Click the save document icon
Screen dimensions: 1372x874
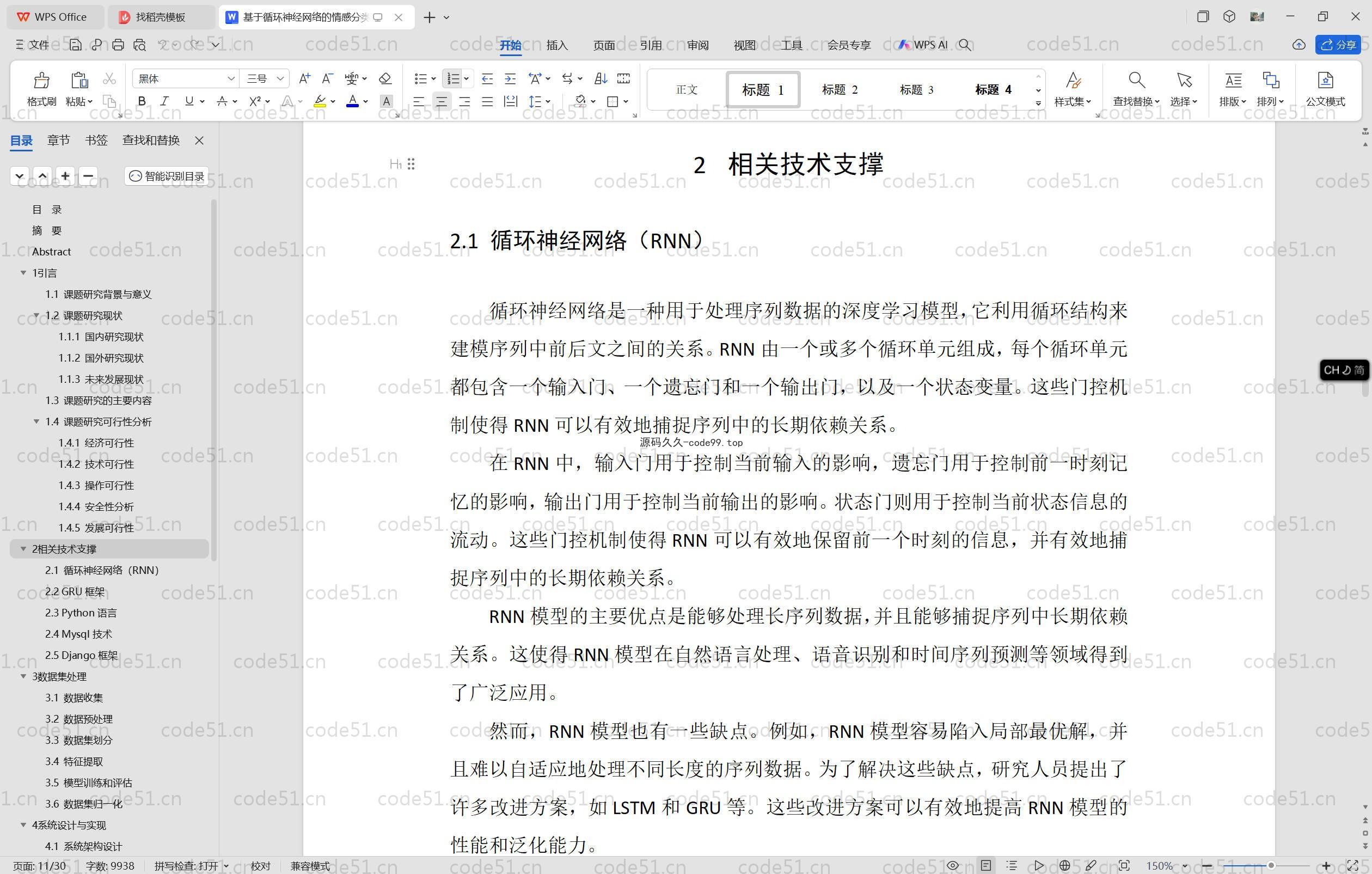click(75, 45)
